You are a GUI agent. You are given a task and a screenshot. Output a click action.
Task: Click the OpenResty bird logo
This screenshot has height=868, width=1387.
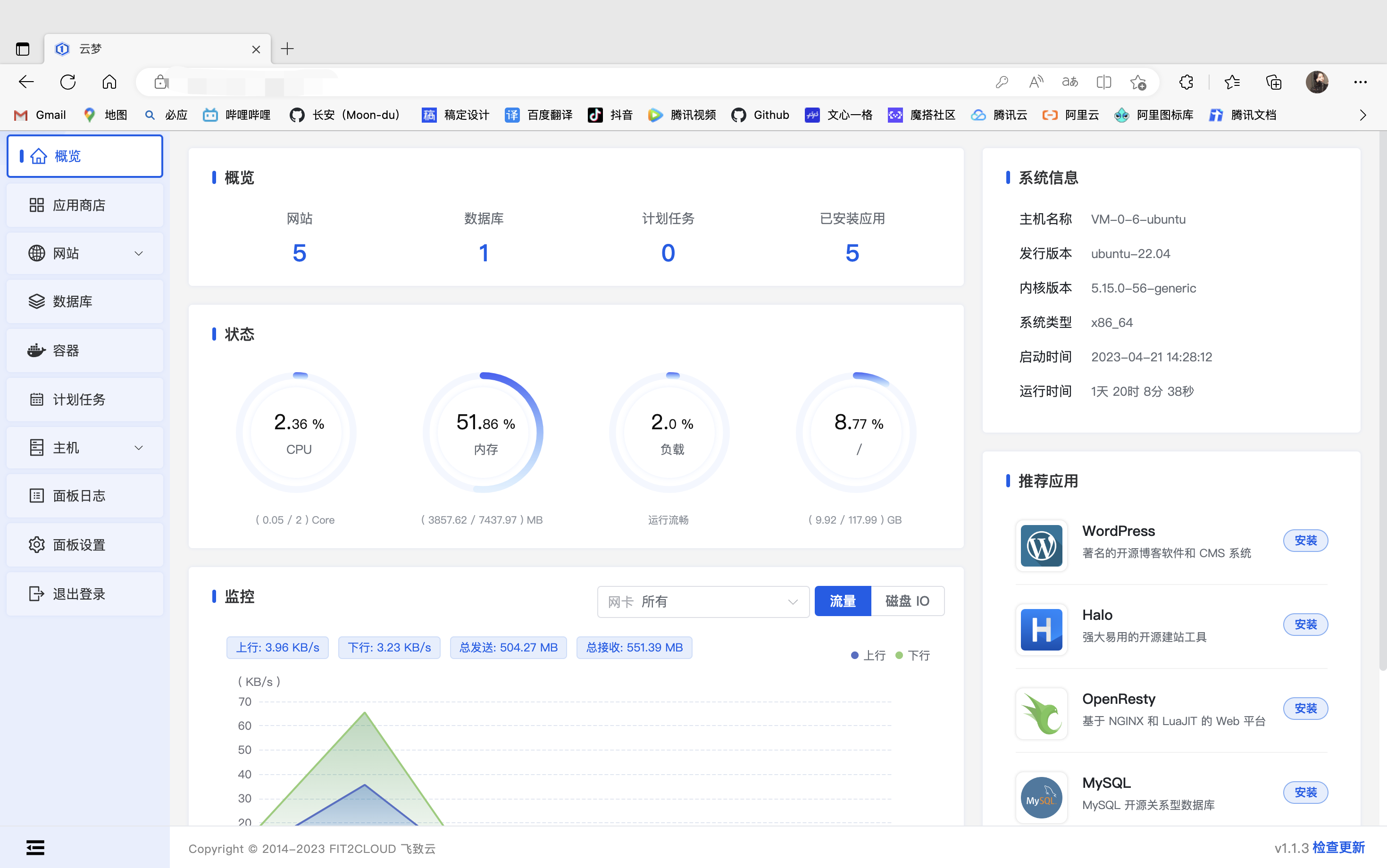(x=1041, y=714)
